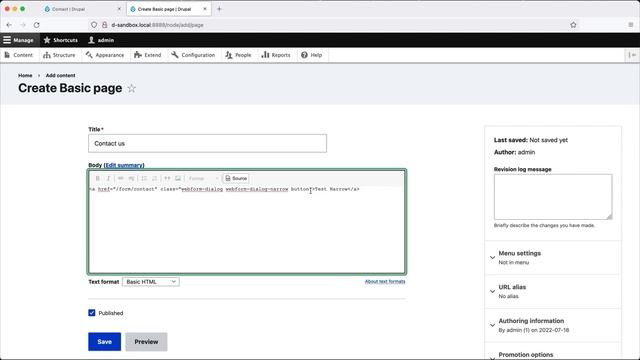Click the Image toolbar icon
The width and height of the screenshot is (640, 360).
(x=178, y=178)
